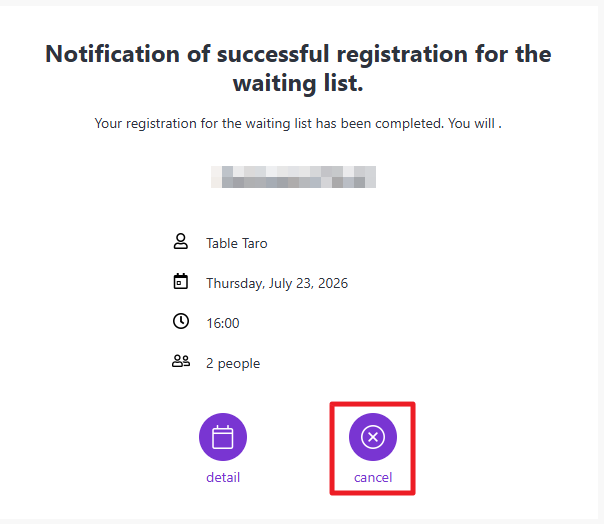The width and height of the screenshot is (604, 524).
Task: Click the purple cancel X icon
Action: coord(372,437)
